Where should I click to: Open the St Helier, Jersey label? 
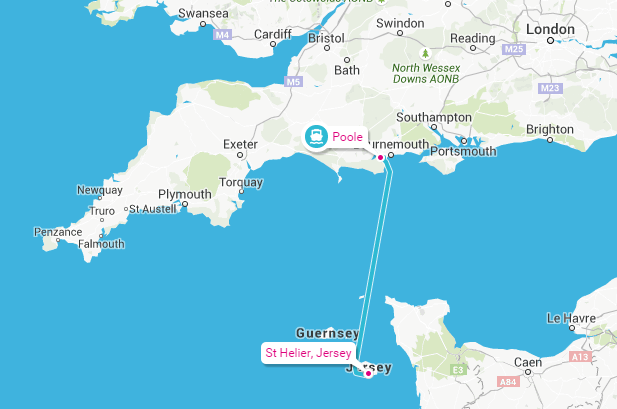click(308, 353)
